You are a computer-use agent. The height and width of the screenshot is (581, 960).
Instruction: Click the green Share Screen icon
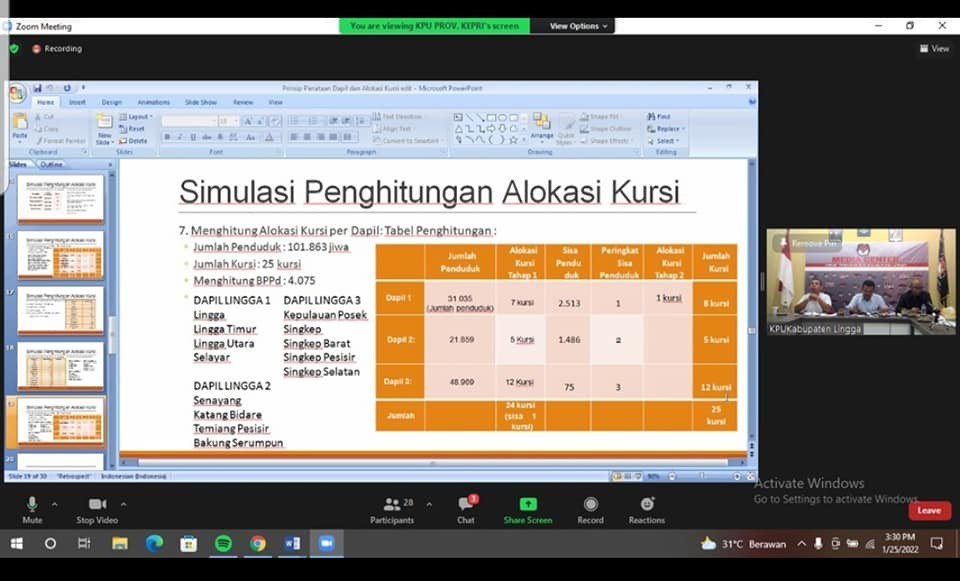527,504
